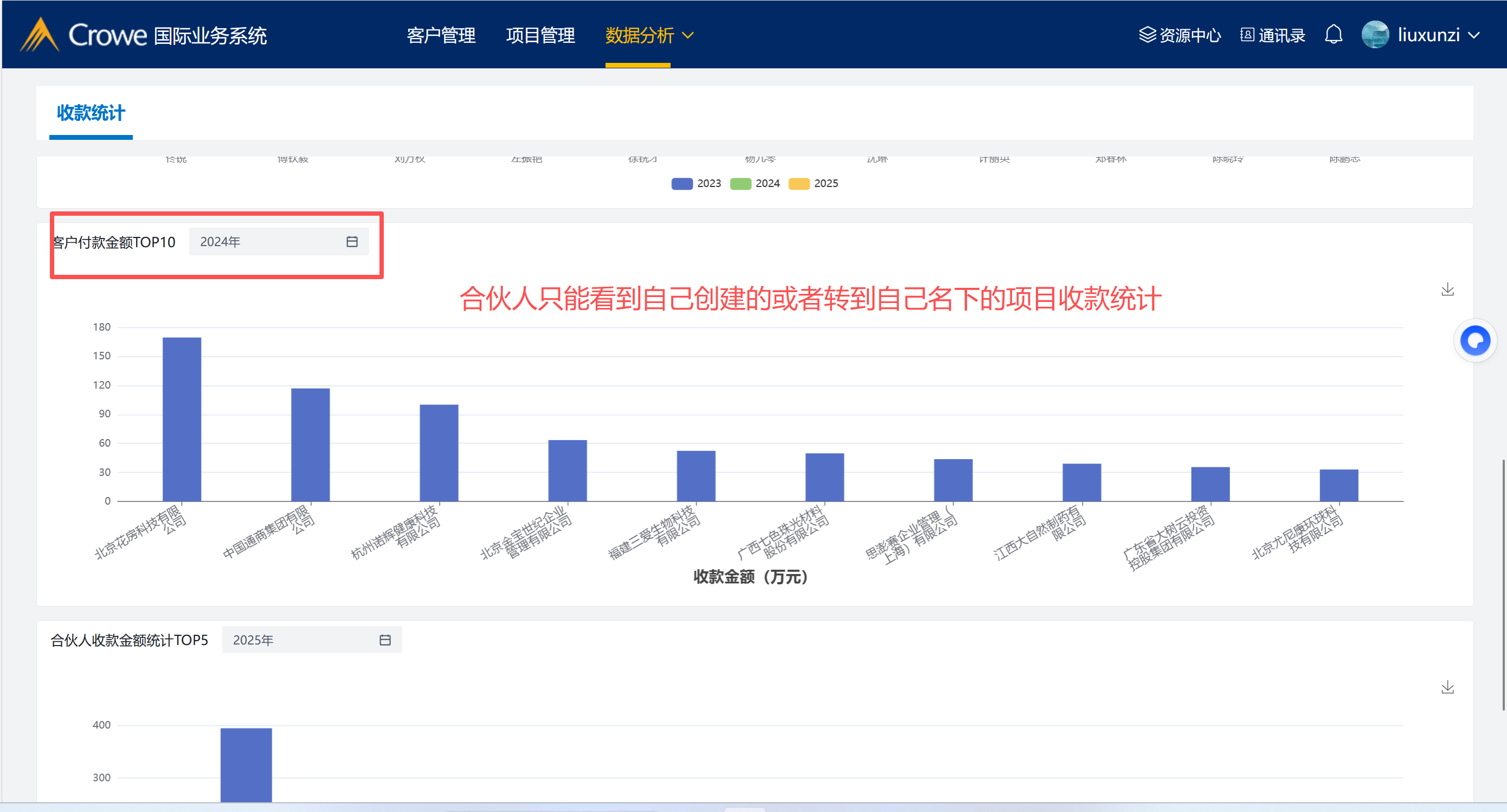Click the 北京花房科技有限公司 bar

click(x=182, y=419)
